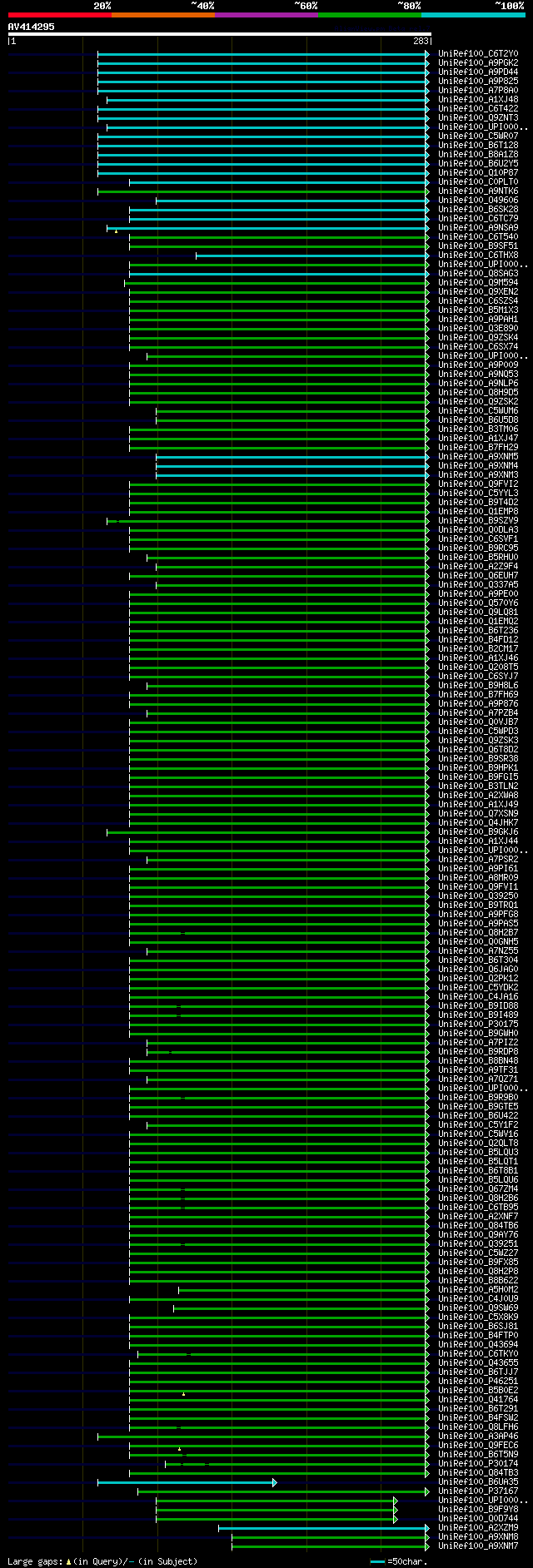Select hit label UniRef100_A9NTK6
The width and height of the screenshot is (533, 1568).
click(478, 191)
